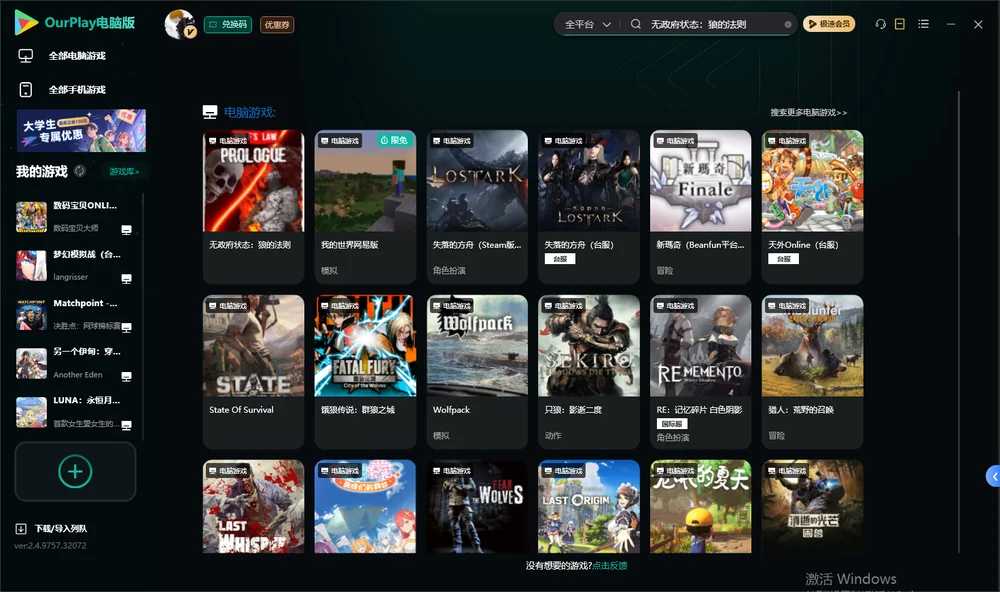Click the 台服 tag on 天外Online
The image size is (1000, 592).
[784, 258]
